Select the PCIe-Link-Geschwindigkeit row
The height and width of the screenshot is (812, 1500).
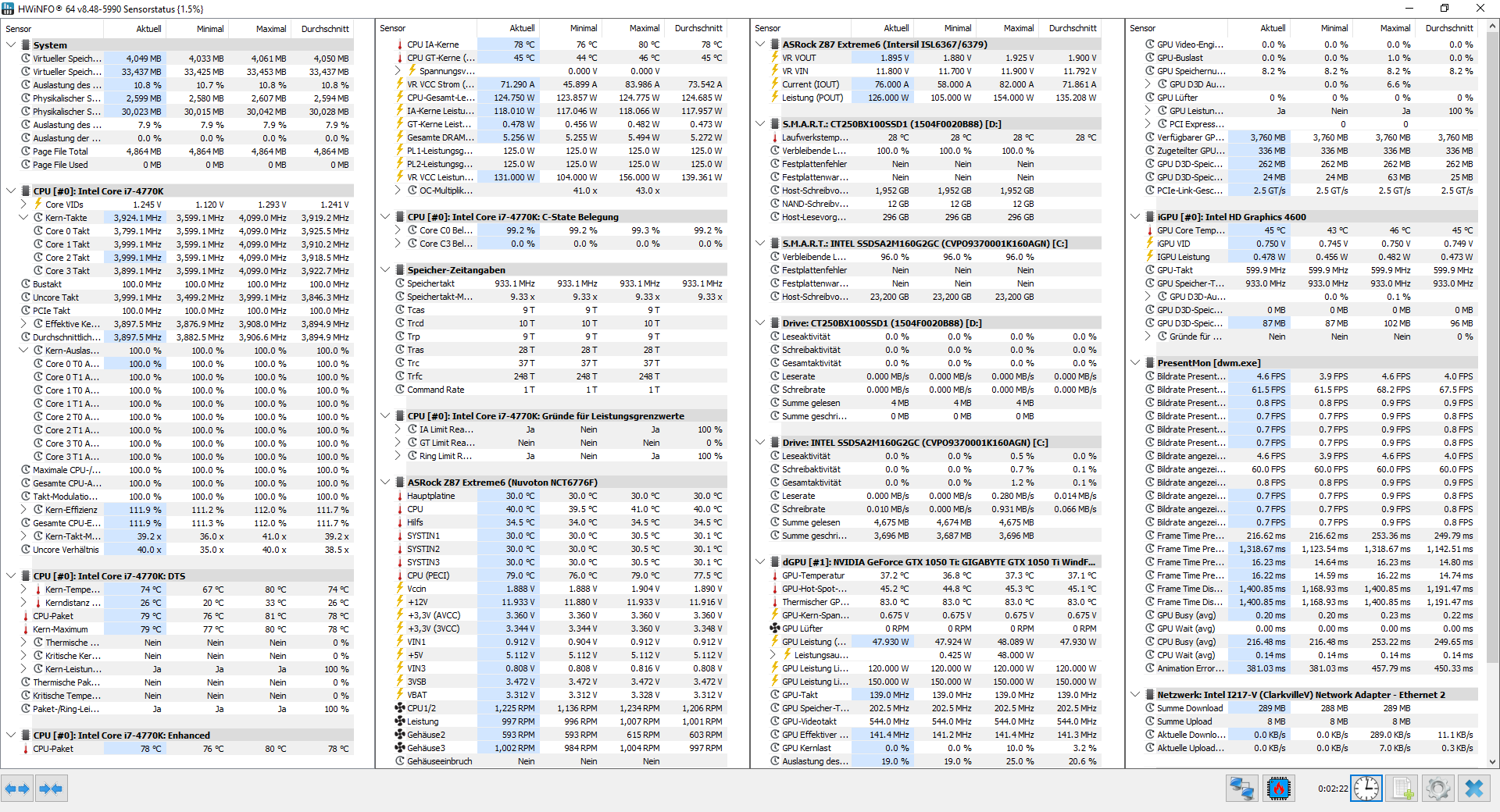coord(1303,191)
